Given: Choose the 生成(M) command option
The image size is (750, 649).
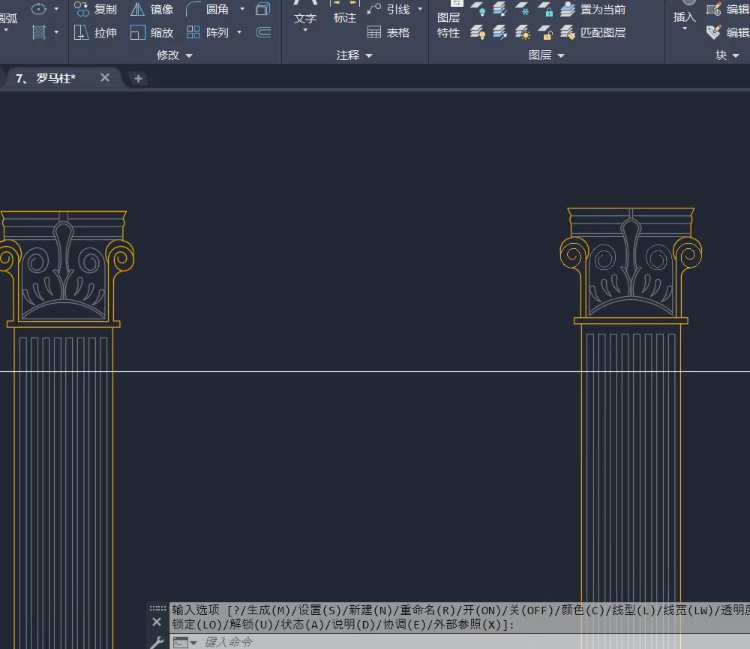Looking at the screenshot, I should (x=269, y=610).
